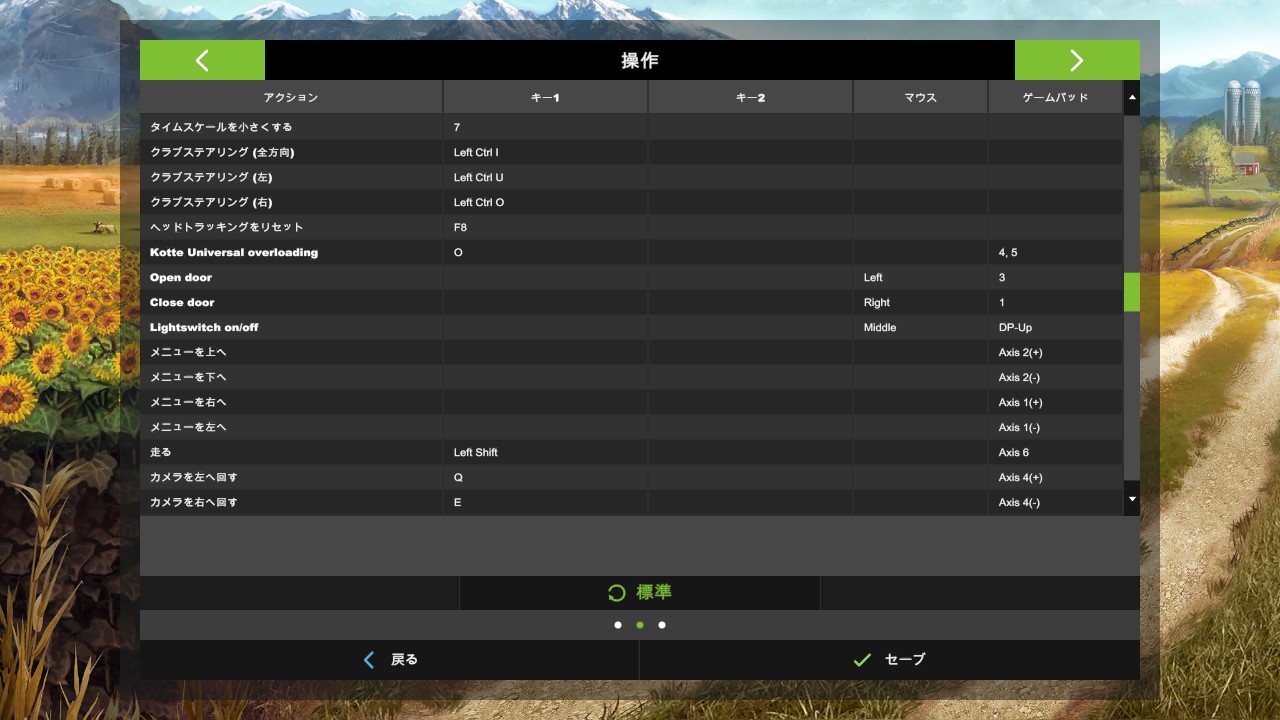Select the green middle page dot
The width and height of the screenshot is (1280, 720).
[x=640, y=625]
